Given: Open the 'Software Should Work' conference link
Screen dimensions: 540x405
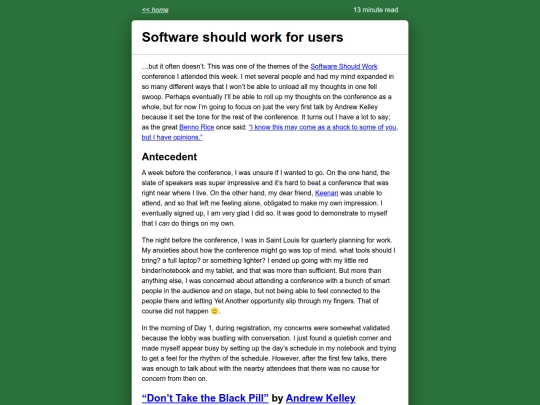Looking at the screenshot, I should click(344, 66).
